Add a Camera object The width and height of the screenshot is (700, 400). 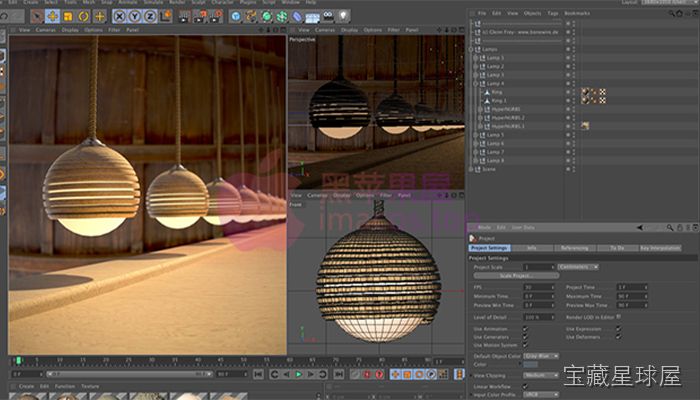[328, 17]
